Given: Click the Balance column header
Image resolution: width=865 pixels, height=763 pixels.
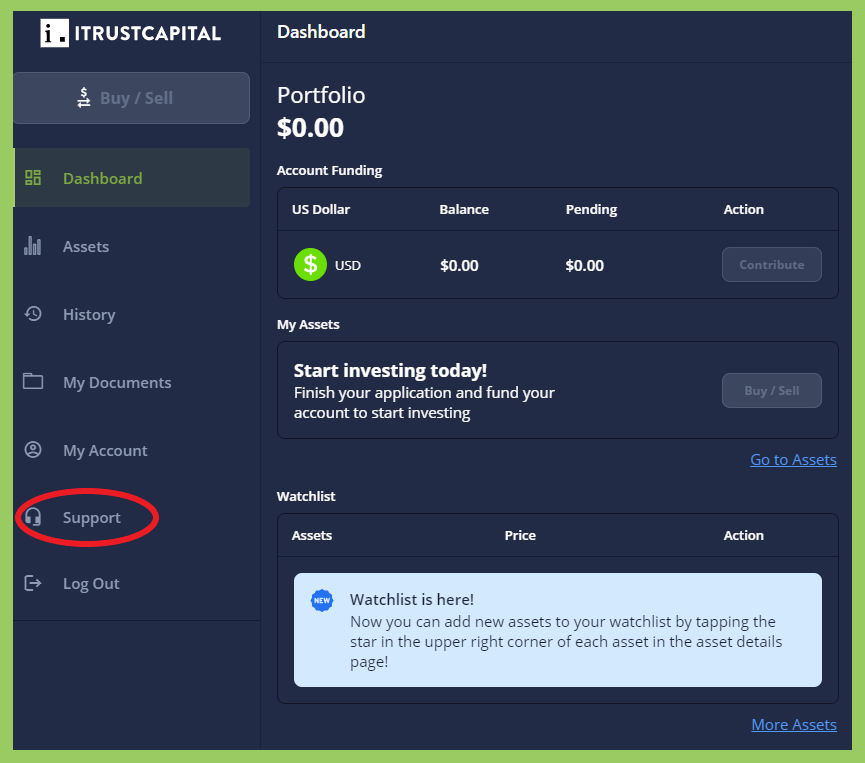Looking at the screenshot, I should pos(464,210).
